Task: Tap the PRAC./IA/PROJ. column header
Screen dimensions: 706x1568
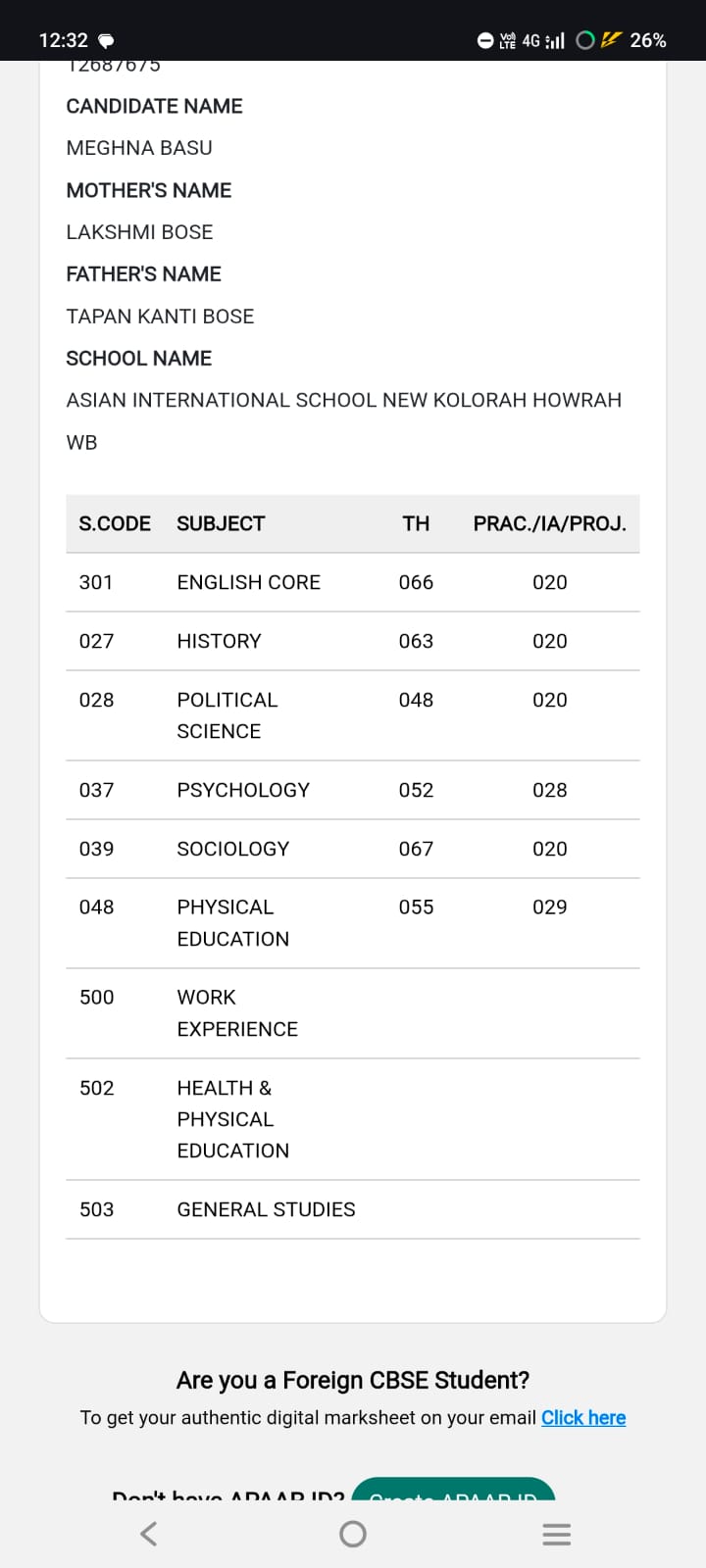Action: coord(549,523)
